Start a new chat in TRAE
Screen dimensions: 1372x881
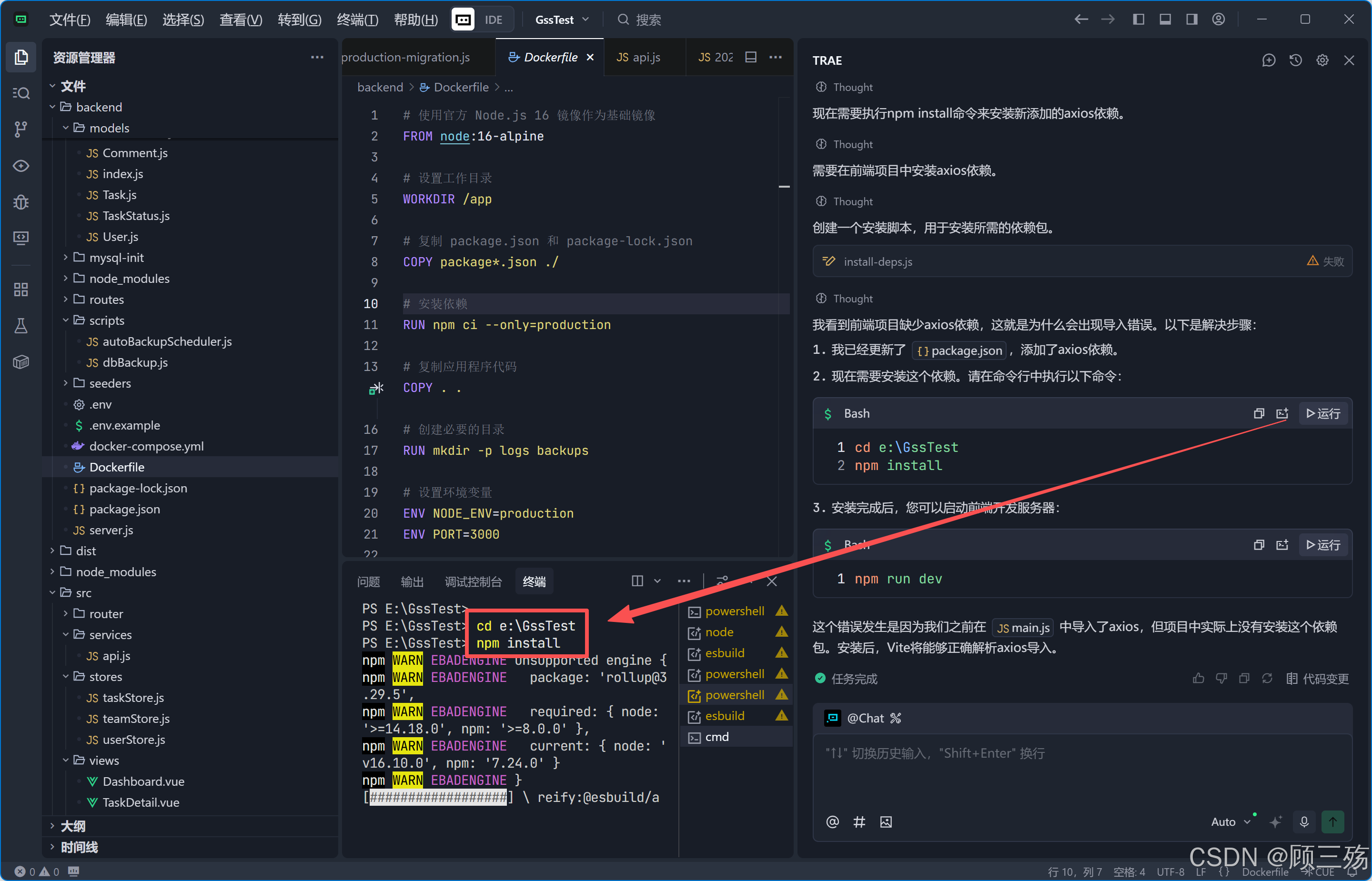1269,60
